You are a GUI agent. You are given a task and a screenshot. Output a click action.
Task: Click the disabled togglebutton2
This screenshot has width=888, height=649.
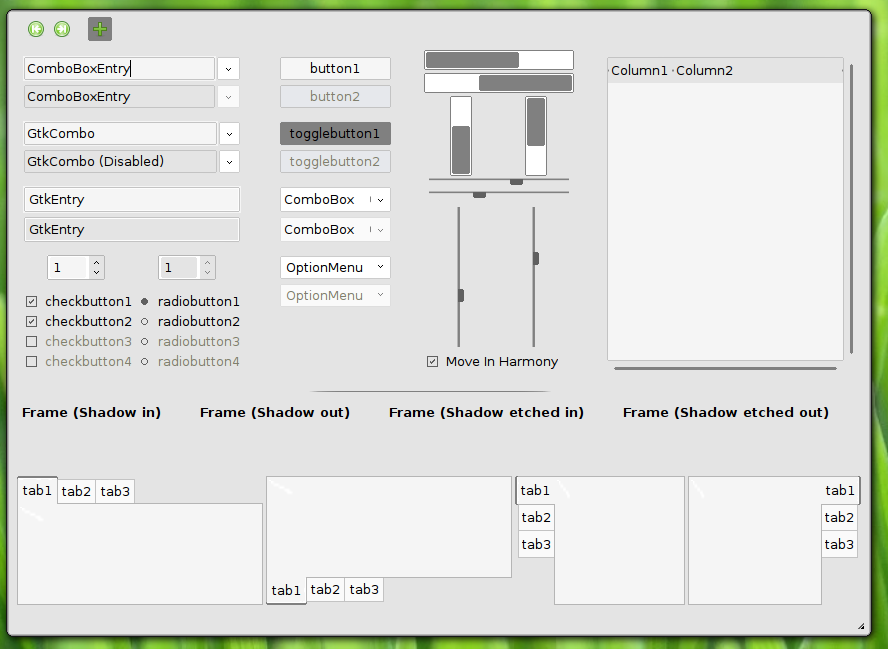(335, 161)
